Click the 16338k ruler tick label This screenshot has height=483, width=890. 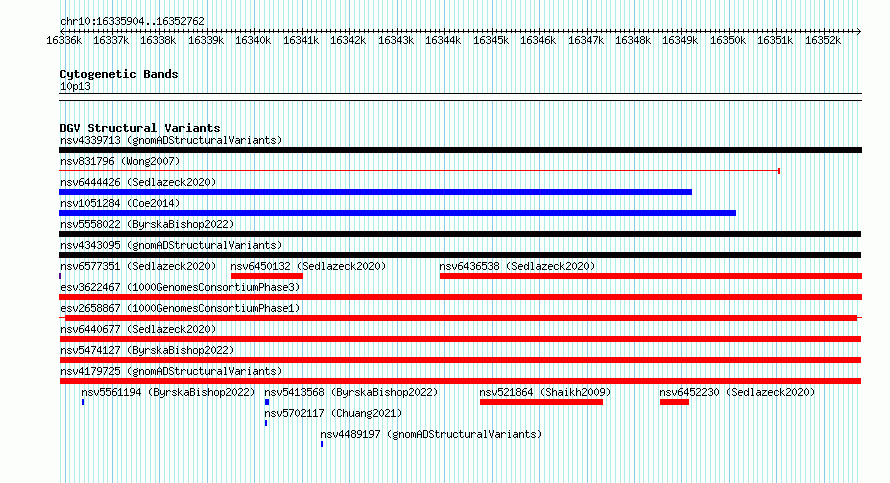click(158, 40)
